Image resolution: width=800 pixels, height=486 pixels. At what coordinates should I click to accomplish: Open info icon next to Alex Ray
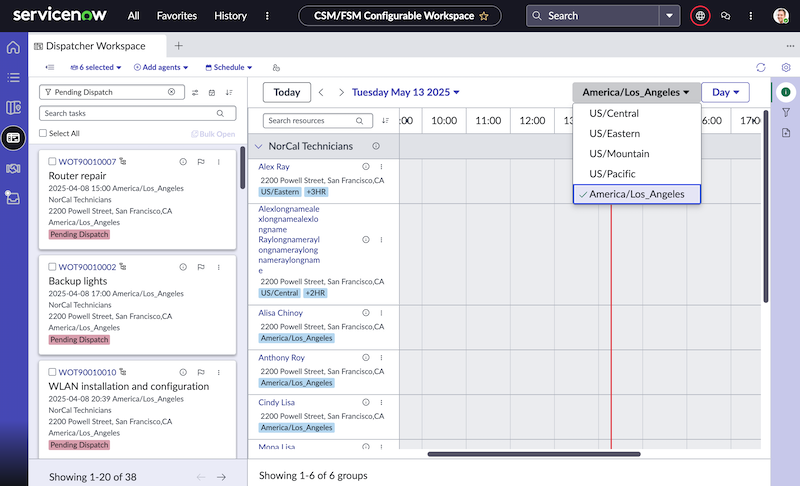366,166
